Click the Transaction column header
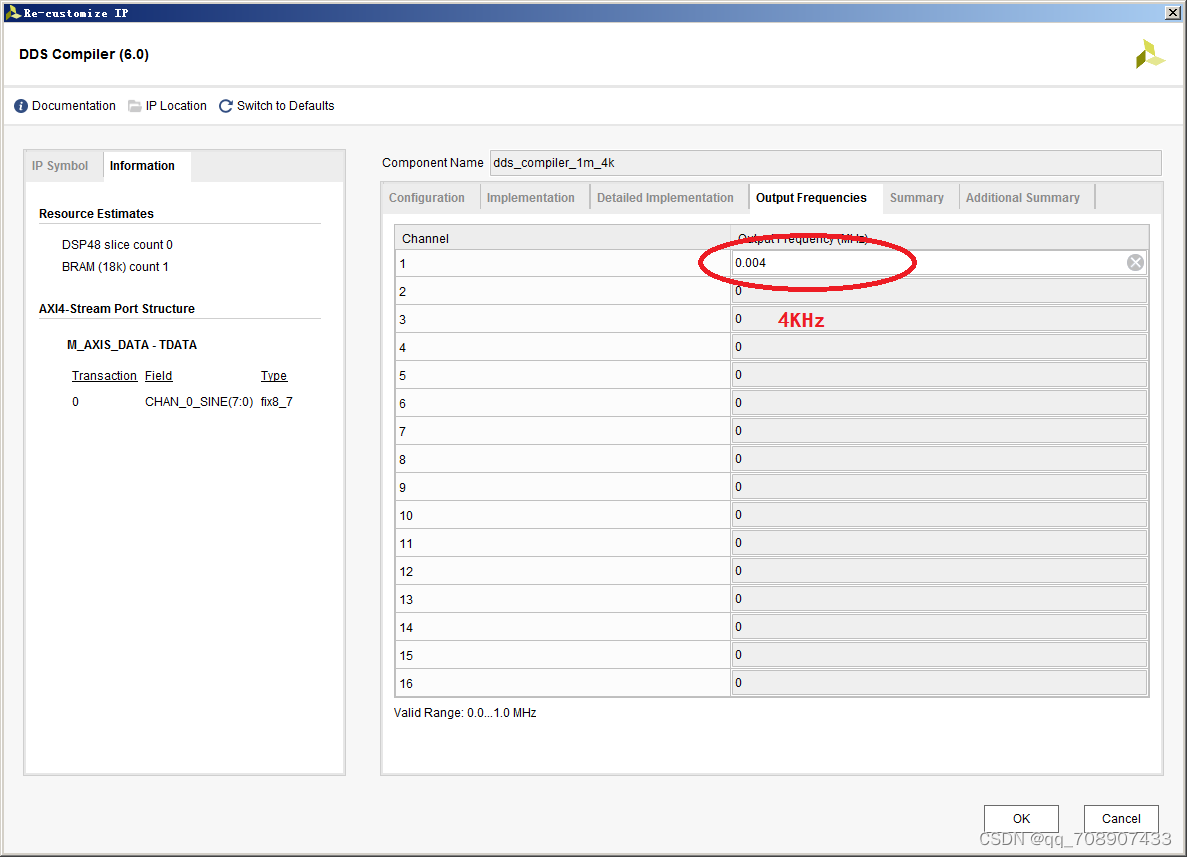 pyautogui.click(x=104, y=376)
